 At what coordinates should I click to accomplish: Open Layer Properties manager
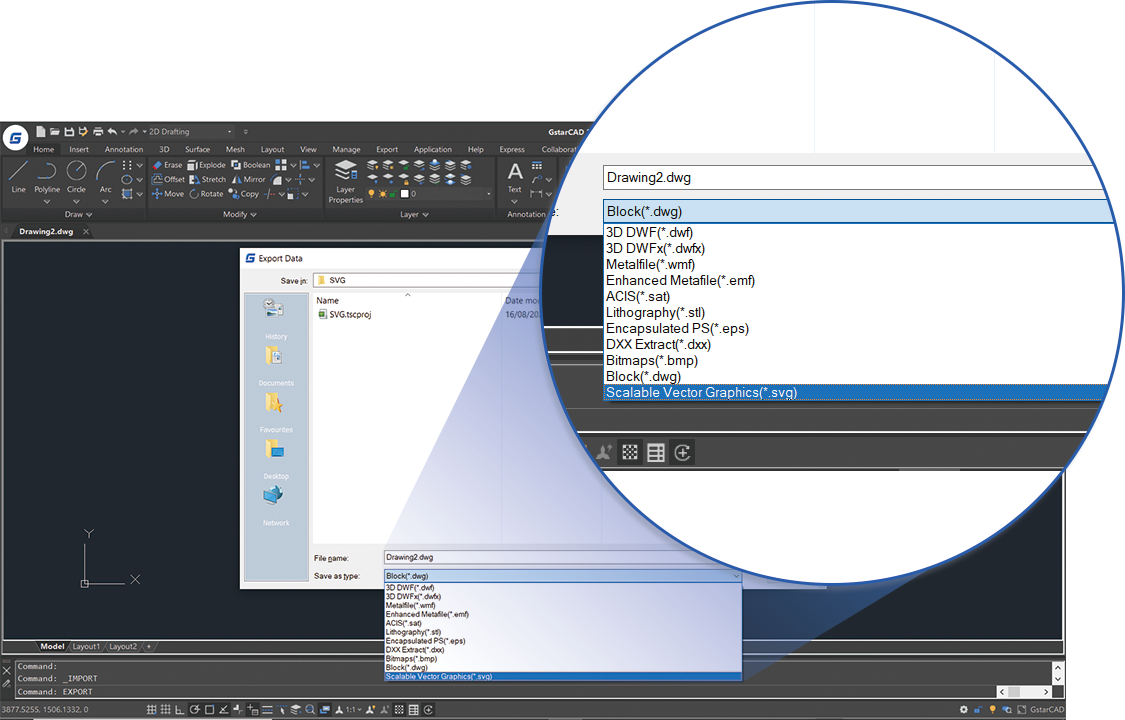click(x=346, y=181)
